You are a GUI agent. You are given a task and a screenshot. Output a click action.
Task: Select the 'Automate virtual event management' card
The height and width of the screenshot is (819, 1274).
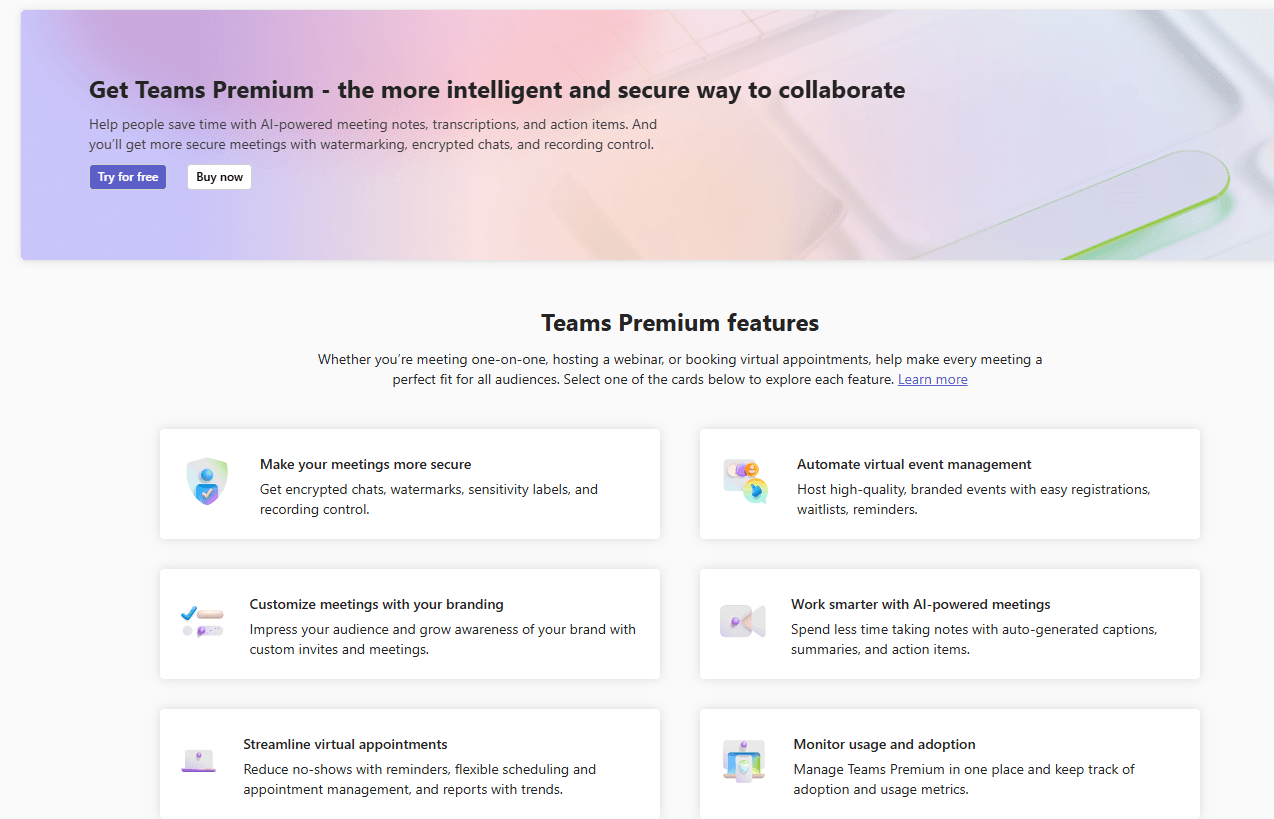[x=949, y=483]
